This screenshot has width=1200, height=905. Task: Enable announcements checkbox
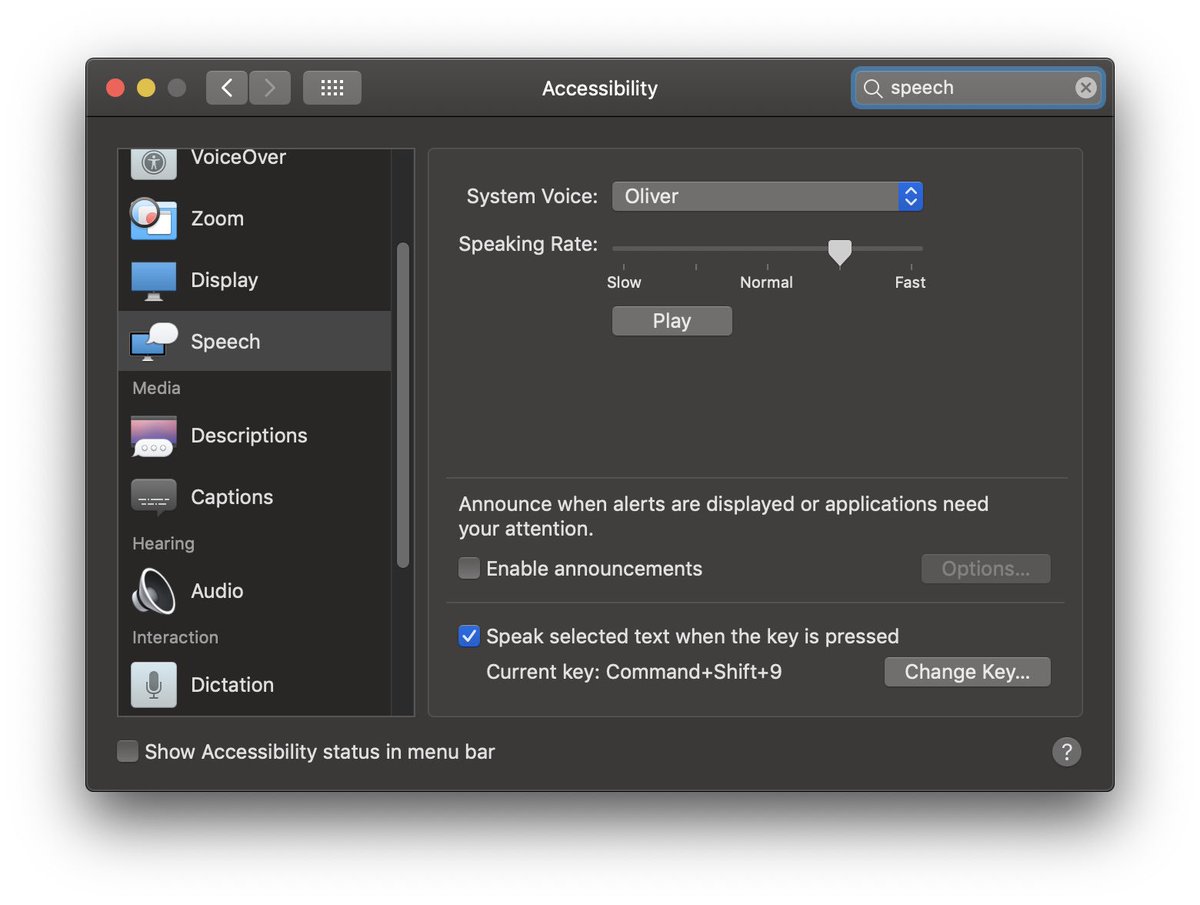(469, 569)
